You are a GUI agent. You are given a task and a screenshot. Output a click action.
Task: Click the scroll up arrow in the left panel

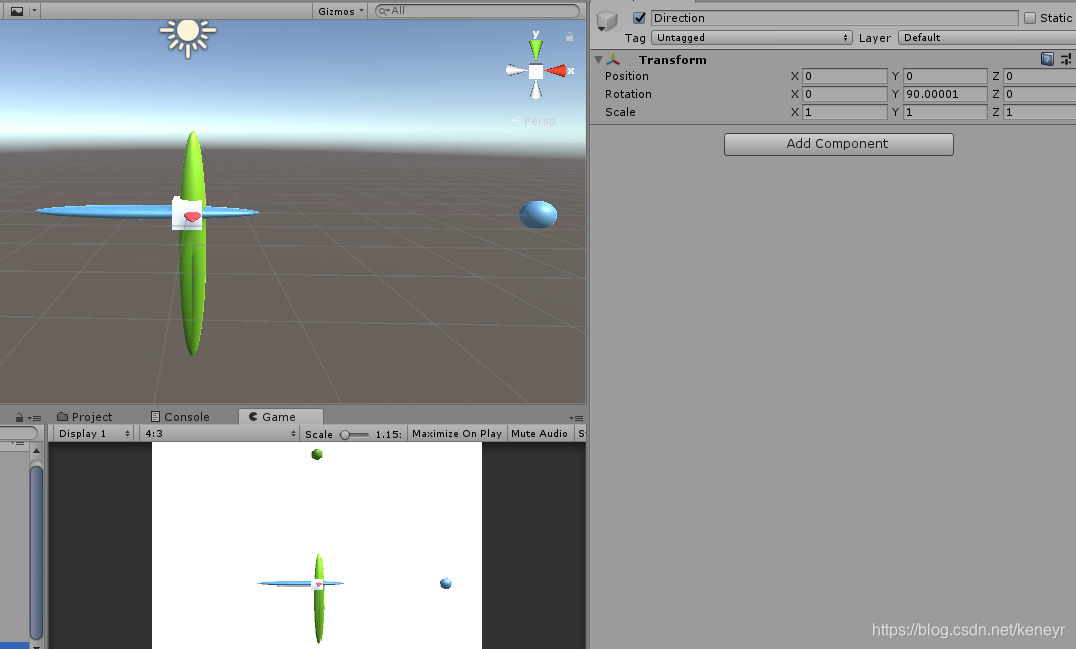pos(36,451)
